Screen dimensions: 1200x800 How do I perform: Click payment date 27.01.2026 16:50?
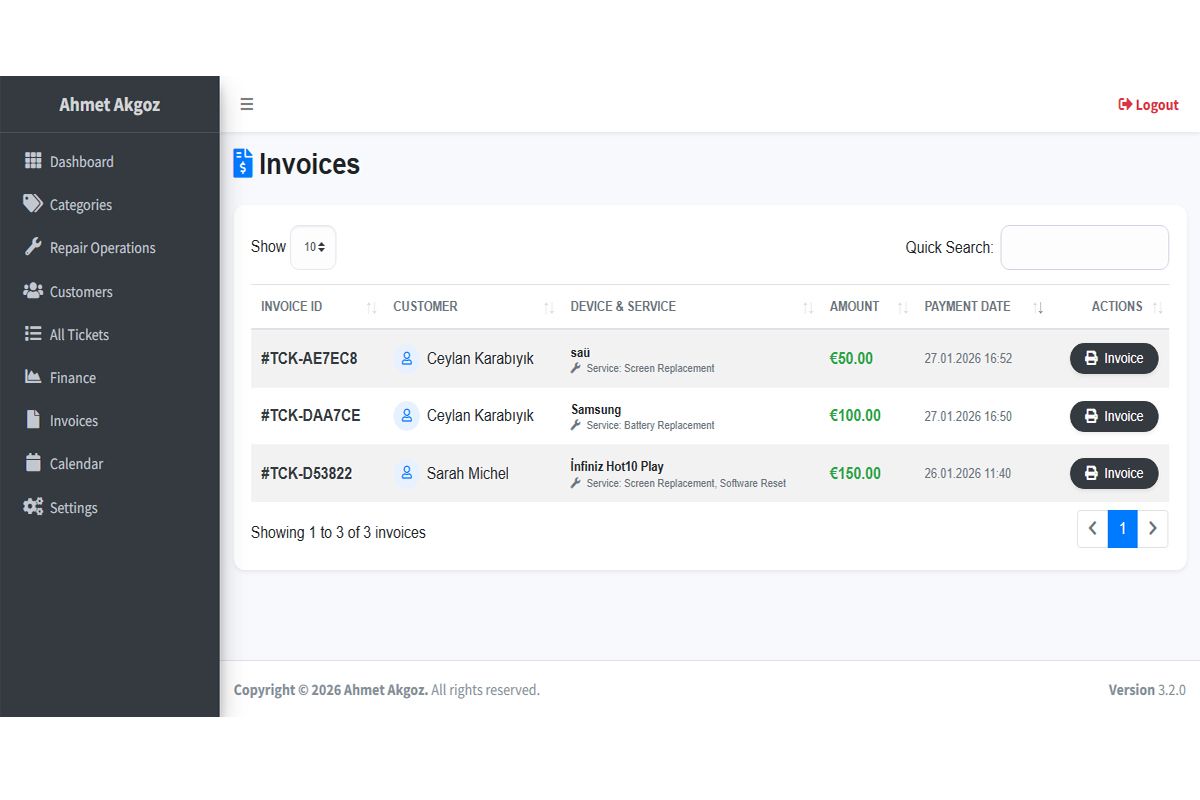(968, 416)
